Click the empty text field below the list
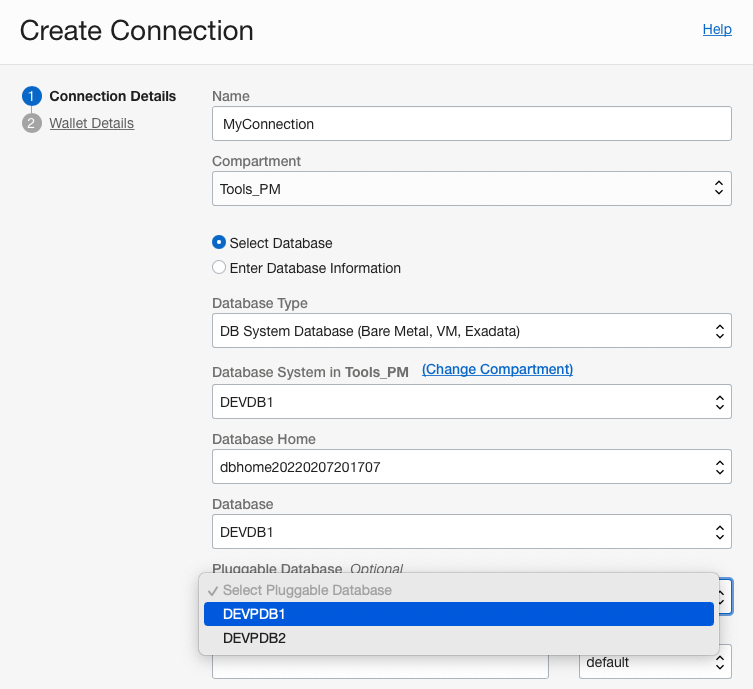753x689 pixels. click(380, 666)
